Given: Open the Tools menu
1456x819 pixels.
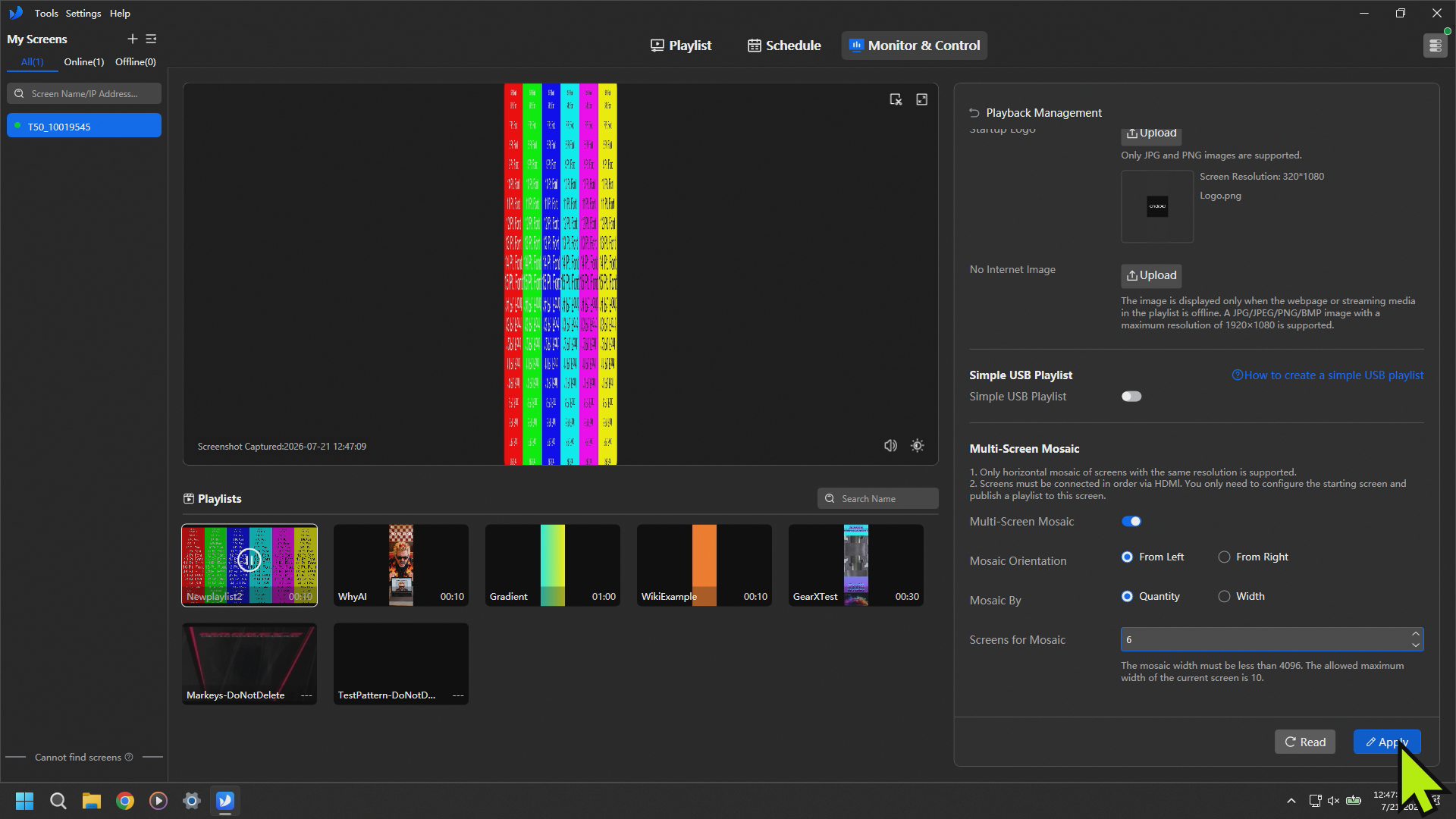Looking at the screenshot, I should coord(46,13).
